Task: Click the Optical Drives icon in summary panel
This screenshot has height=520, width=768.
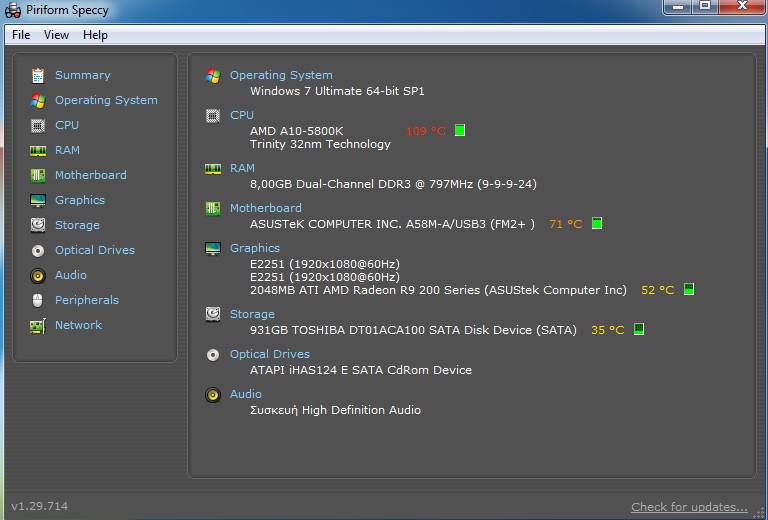Action: (213, 355)
